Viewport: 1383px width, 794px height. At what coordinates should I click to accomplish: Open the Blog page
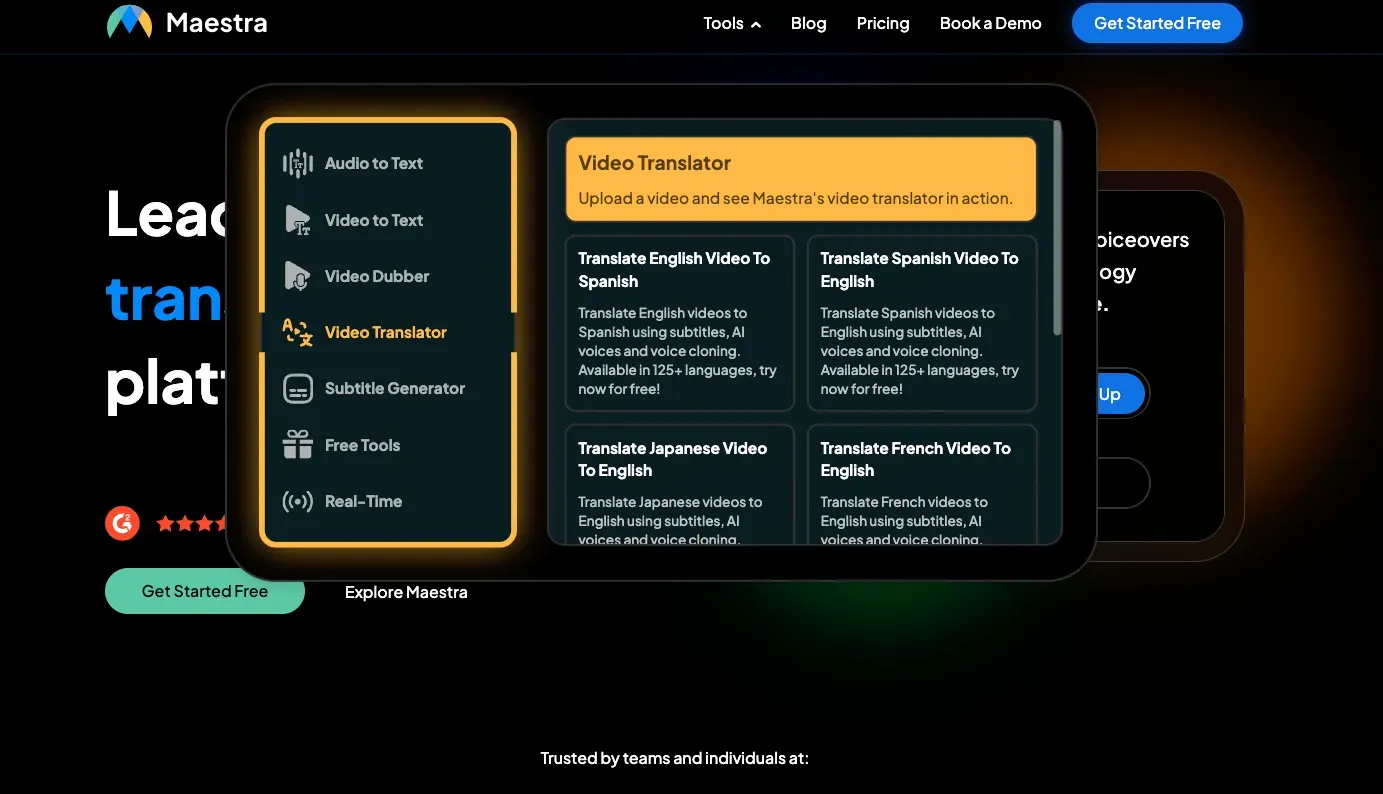point(808,23)
